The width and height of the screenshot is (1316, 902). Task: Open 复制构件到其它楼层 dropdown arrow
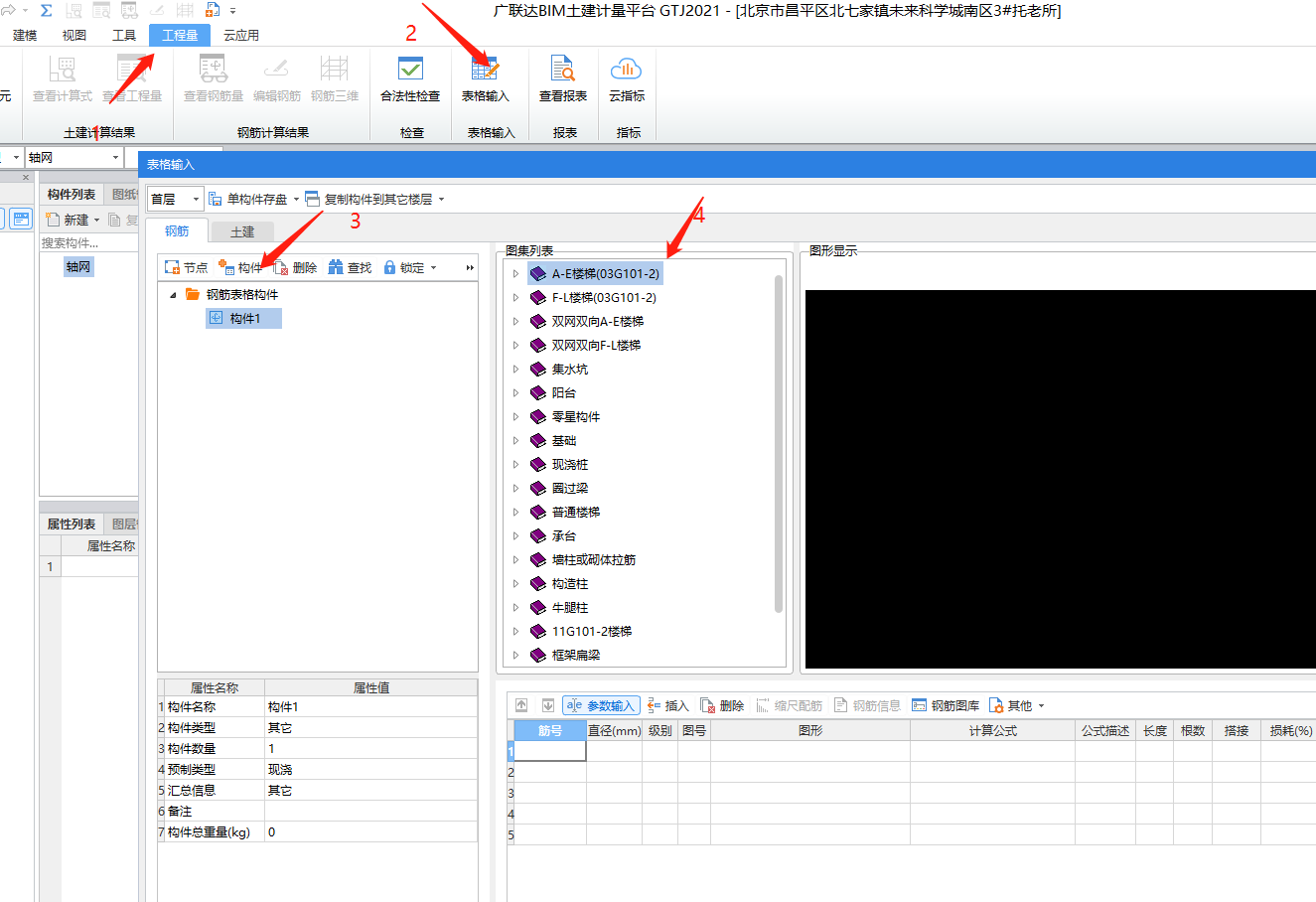point(441,199)
